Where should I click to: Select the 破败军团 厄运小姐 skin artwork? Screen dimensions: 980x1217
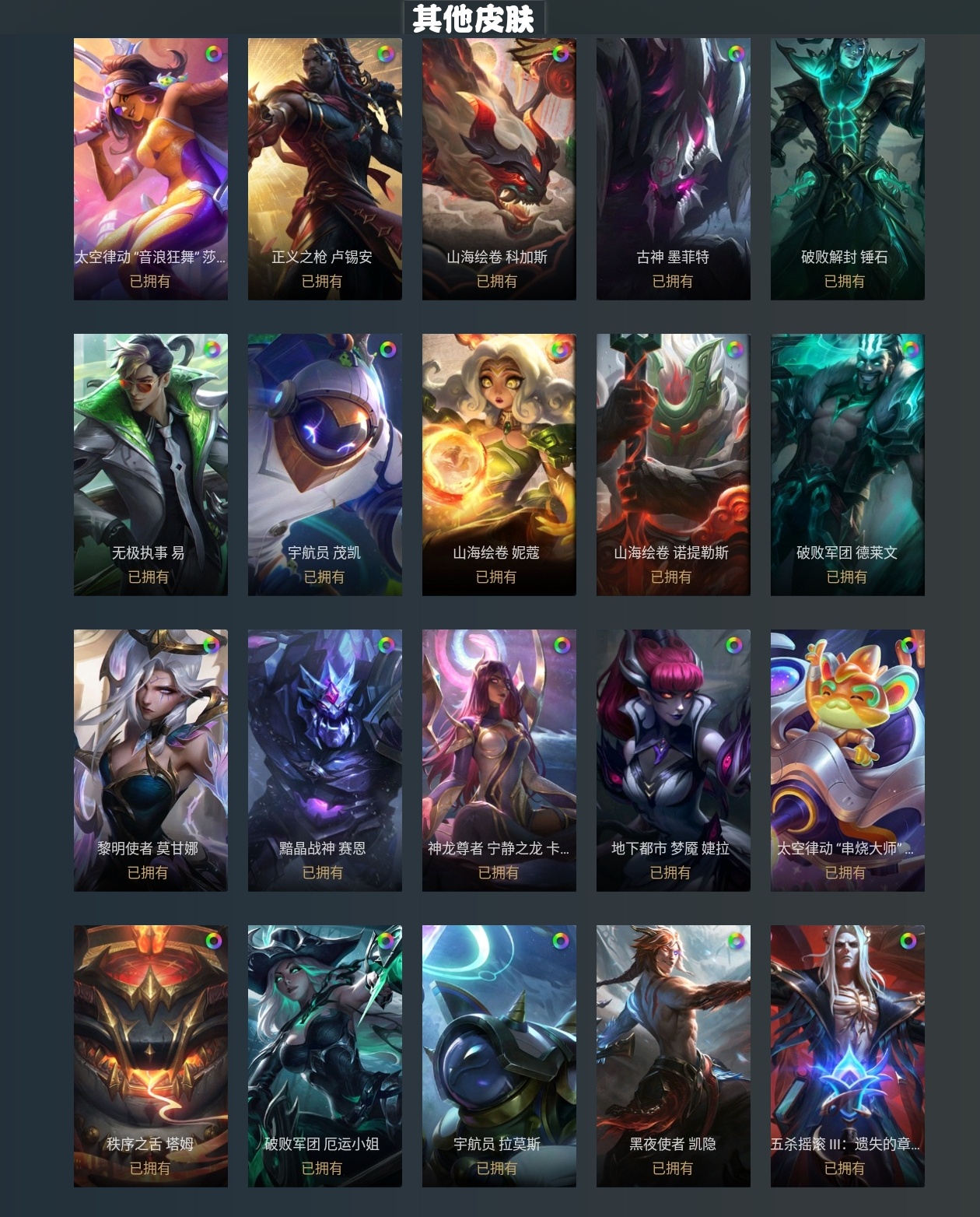(325, 1056)
